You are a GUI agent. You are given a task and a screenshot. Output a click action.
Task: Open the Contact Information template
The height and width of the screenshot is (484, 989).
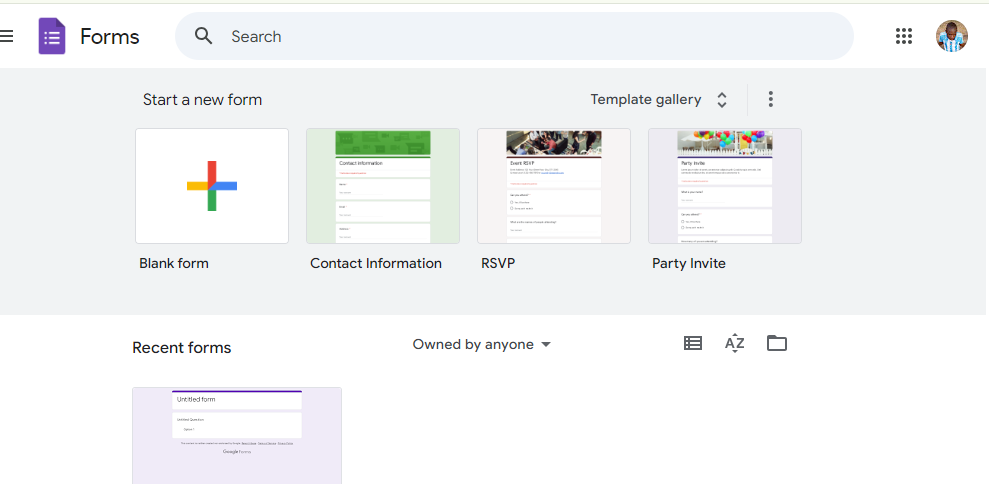383,186
